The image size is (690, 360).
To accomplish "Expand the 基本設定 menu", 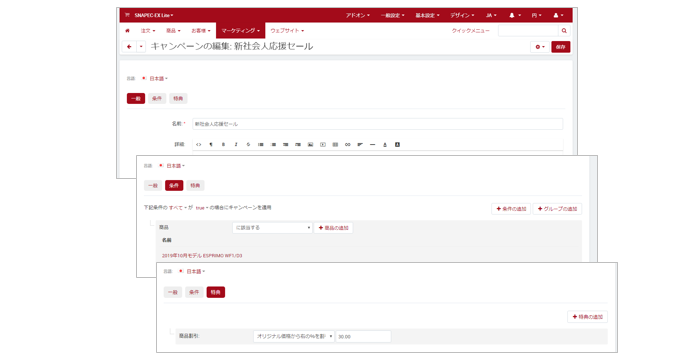I will point(427,15).
